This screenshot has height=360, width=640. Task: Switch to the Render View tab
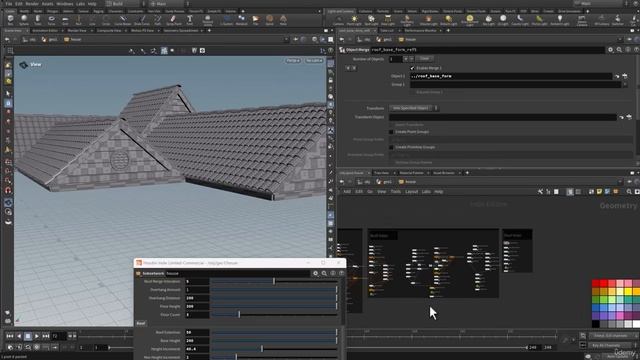click(77, 31)
